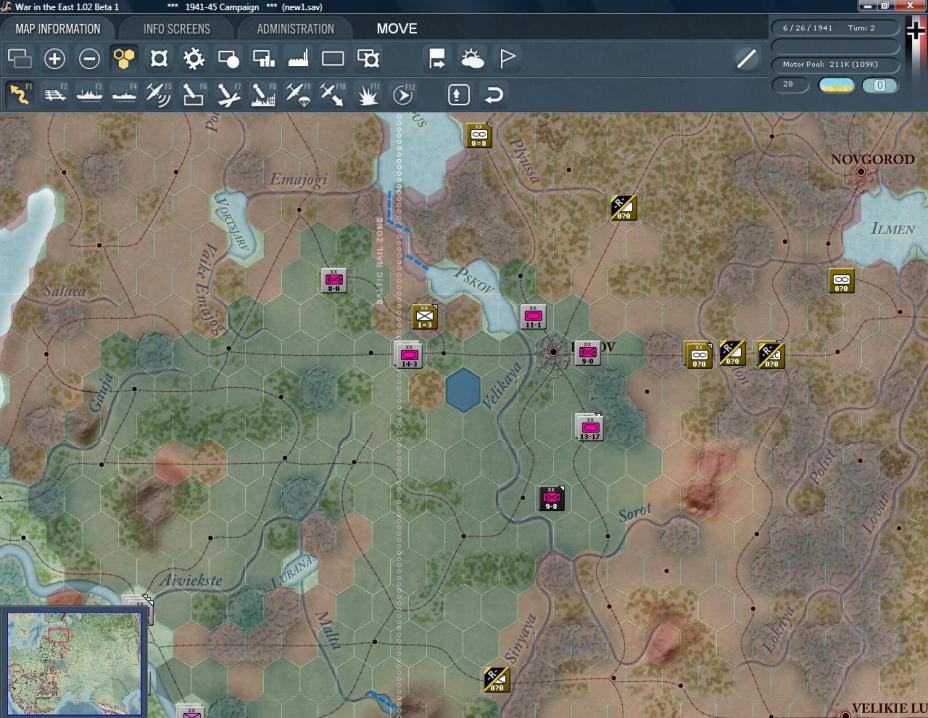Switch to the INFO SCREENS tab
The width and height of the screenshot is (928, 718).
tap(176, 29)
